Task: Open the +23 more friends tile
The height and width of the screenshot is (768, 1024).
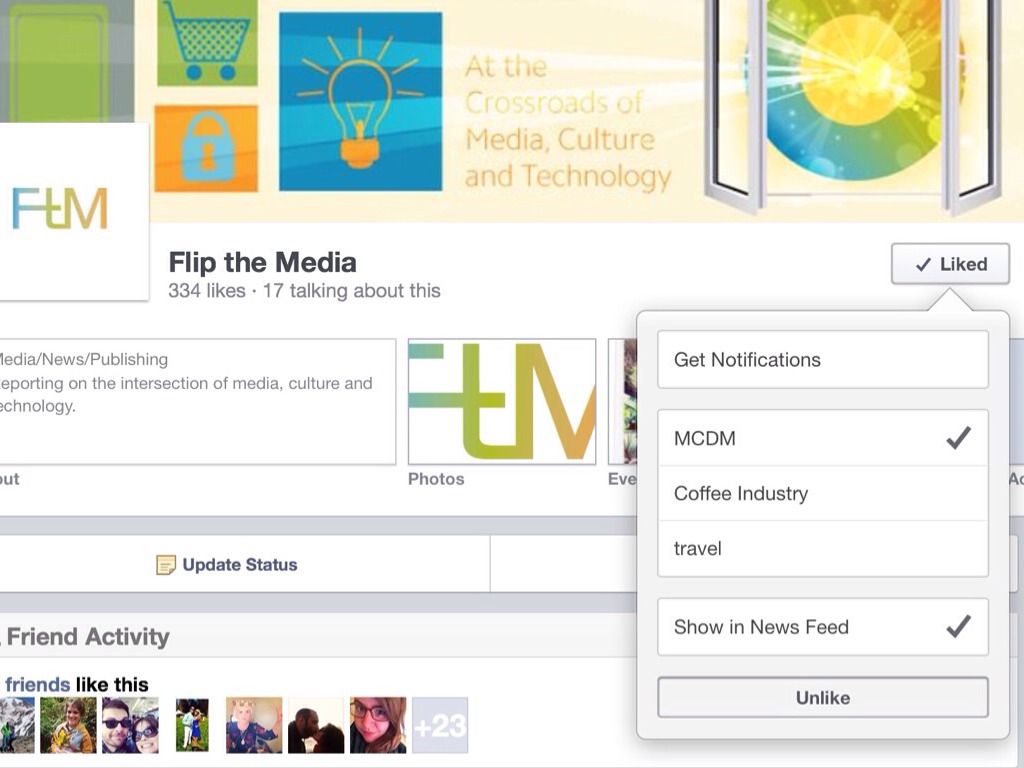Action: [440, 725]
